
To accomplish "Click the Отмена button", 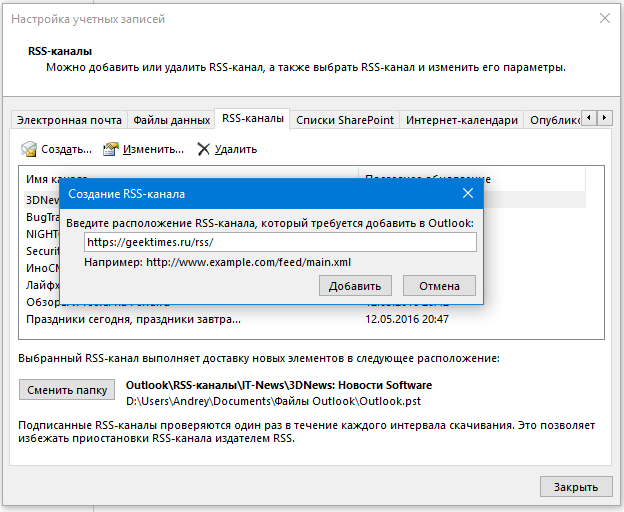I will 439,286.
